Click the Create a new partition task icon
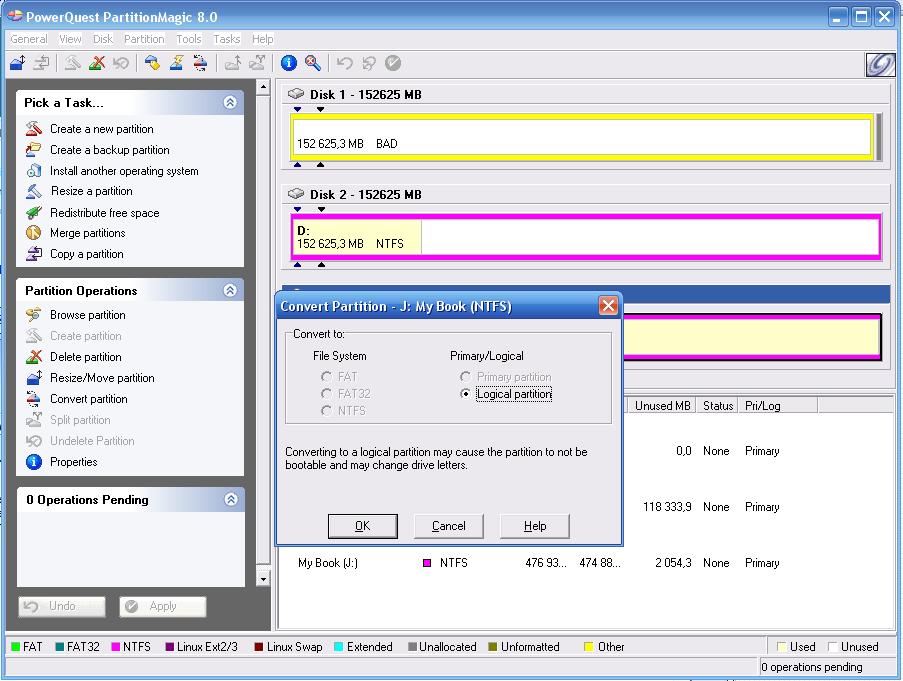The width and height of the screenshot is (903, 681). 34,128
